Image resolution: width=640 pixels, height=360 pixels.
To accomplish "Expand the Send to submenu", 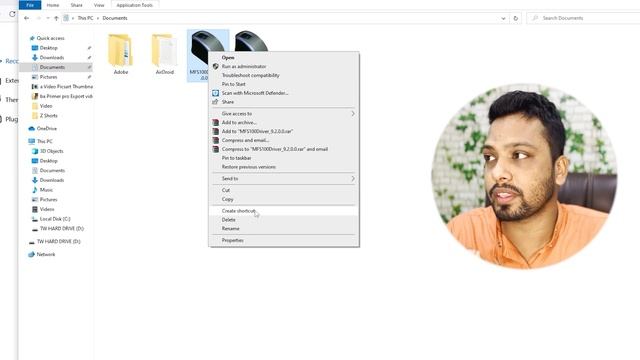I will click(x=284, y=179).
